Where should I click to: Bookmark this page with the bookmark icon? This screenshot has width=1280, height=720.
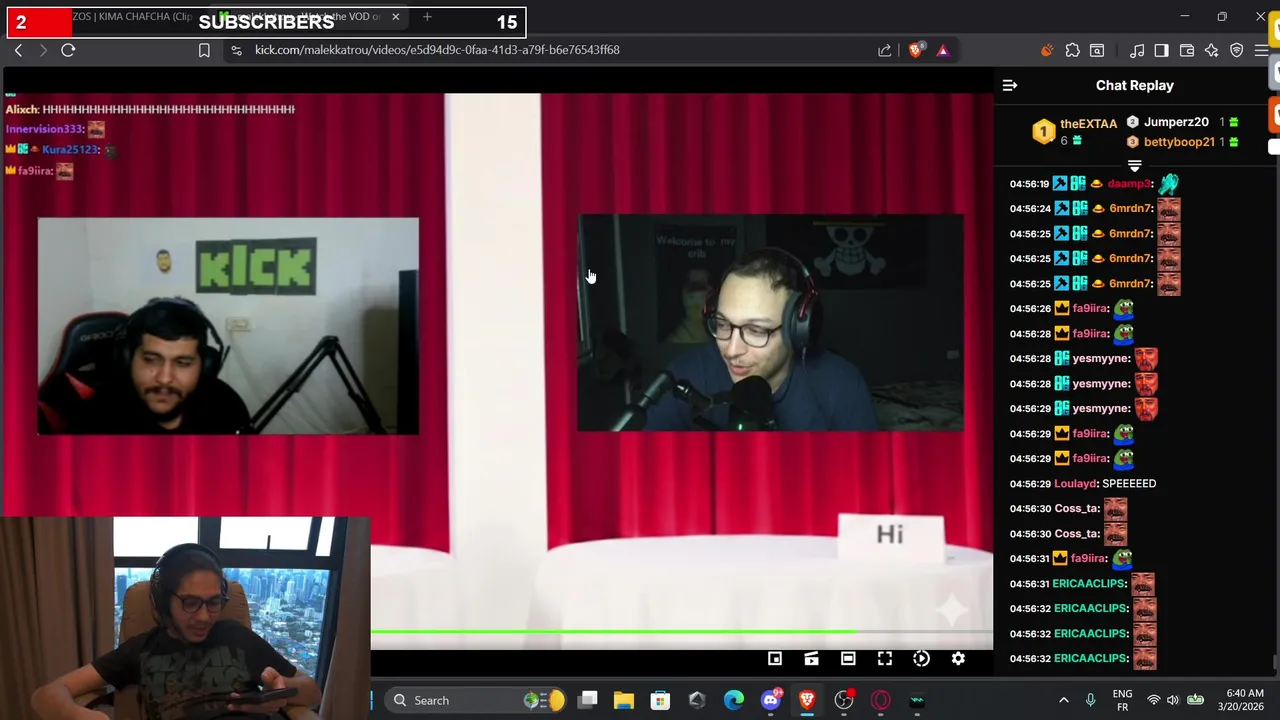[x=204, y=50]
